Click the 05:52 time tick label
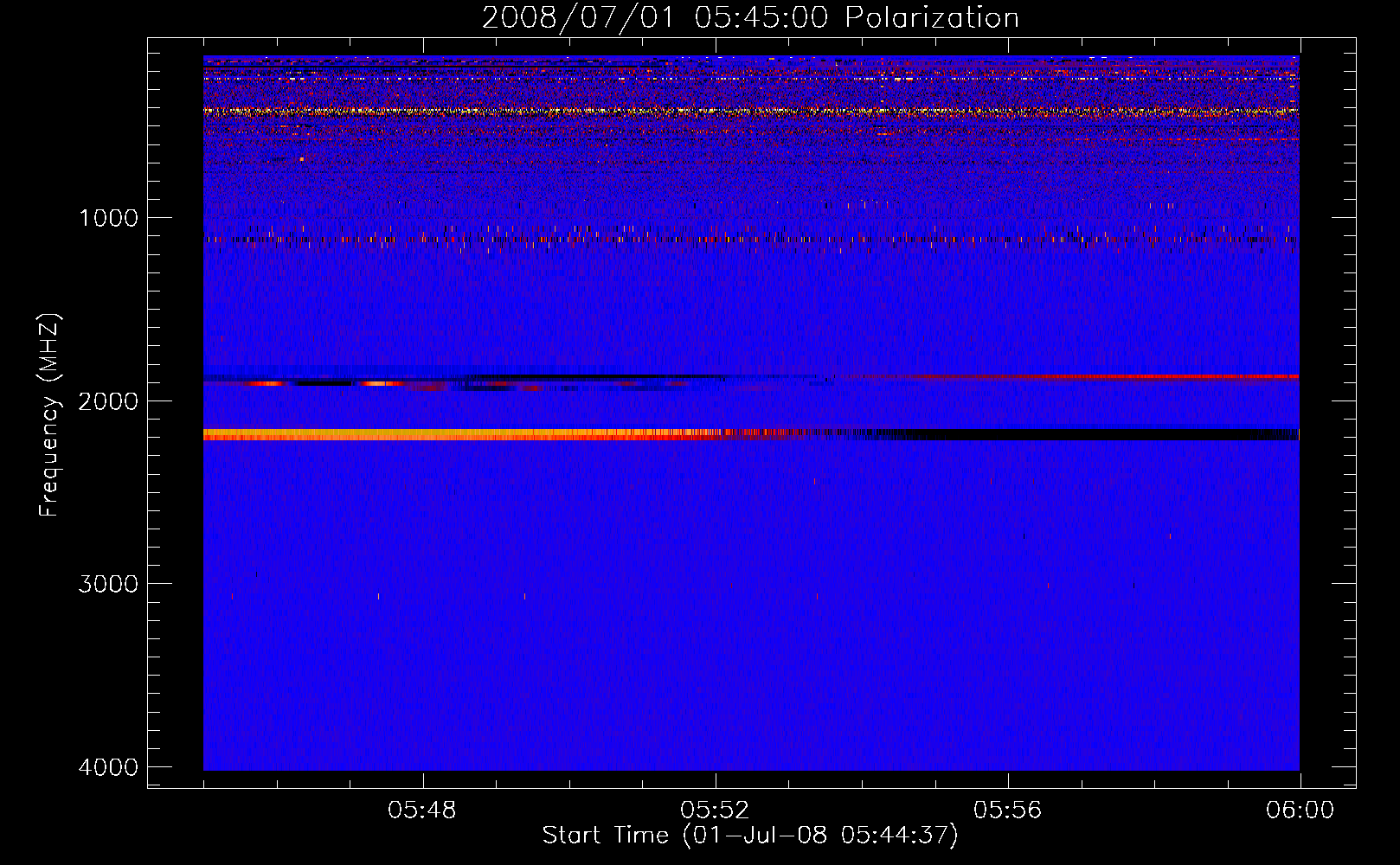The height and width of the screenshot is (865, 1400). coord(715,811)
